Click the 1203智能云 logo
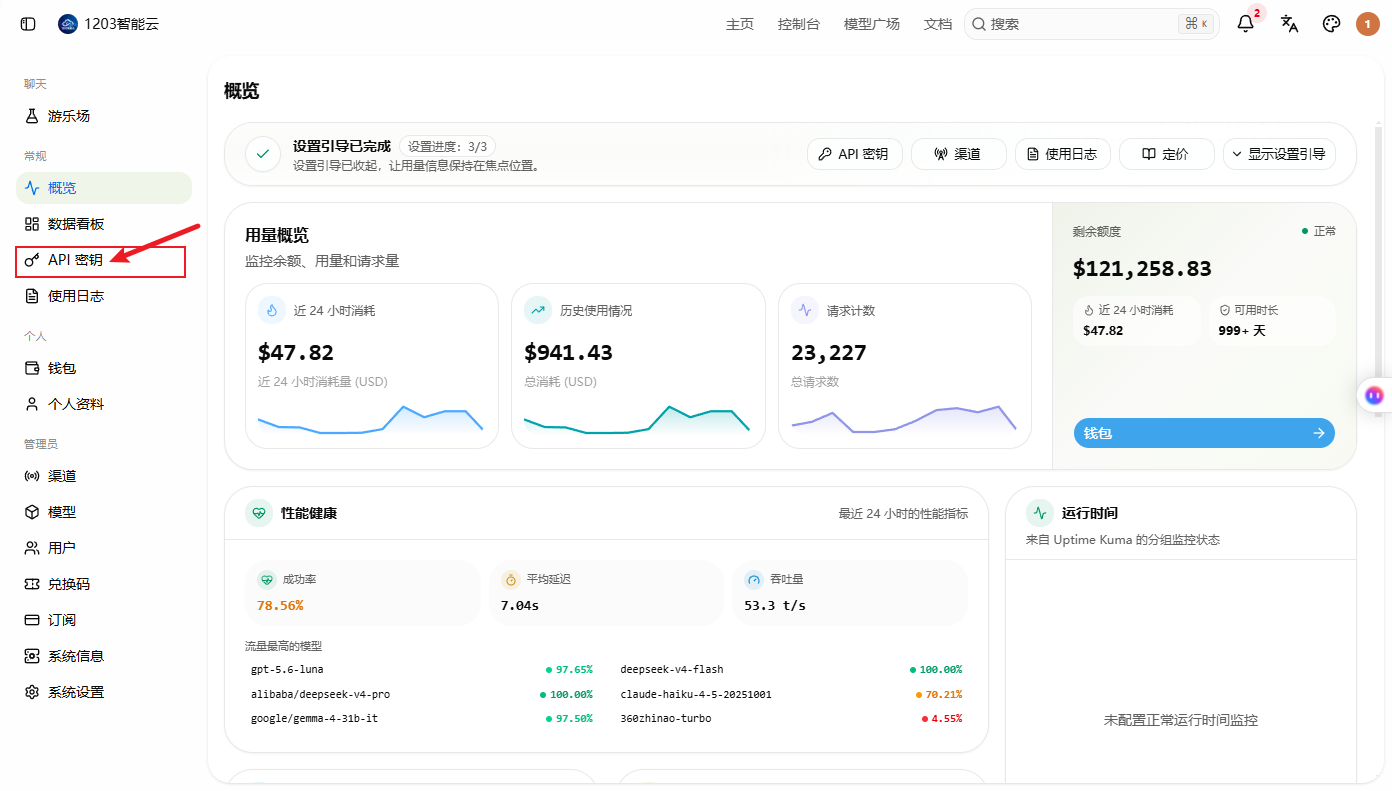Screen dimensions: 1392x791 tap(68, 24)
